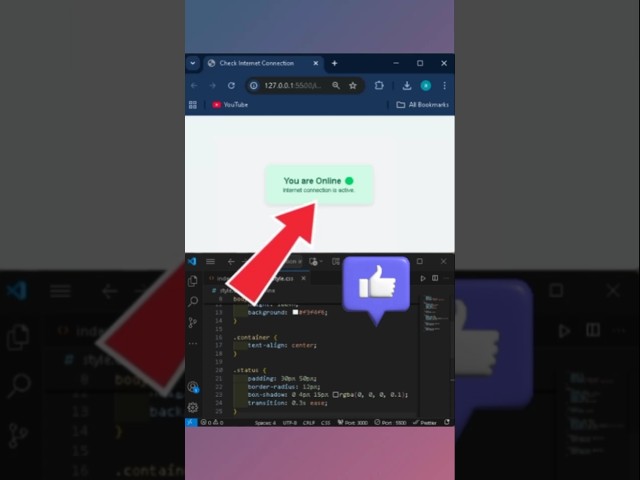This screenshot has height=480, width=640.
Task: Change the UTF-8 file encoding
Action: pos(290,422)
